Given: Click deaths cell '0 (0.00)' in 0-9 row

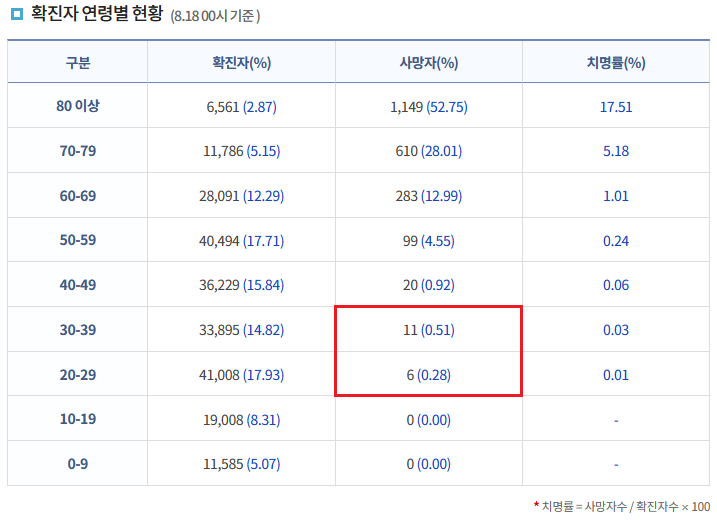Looking at the screenshot, I should point(429,464).
